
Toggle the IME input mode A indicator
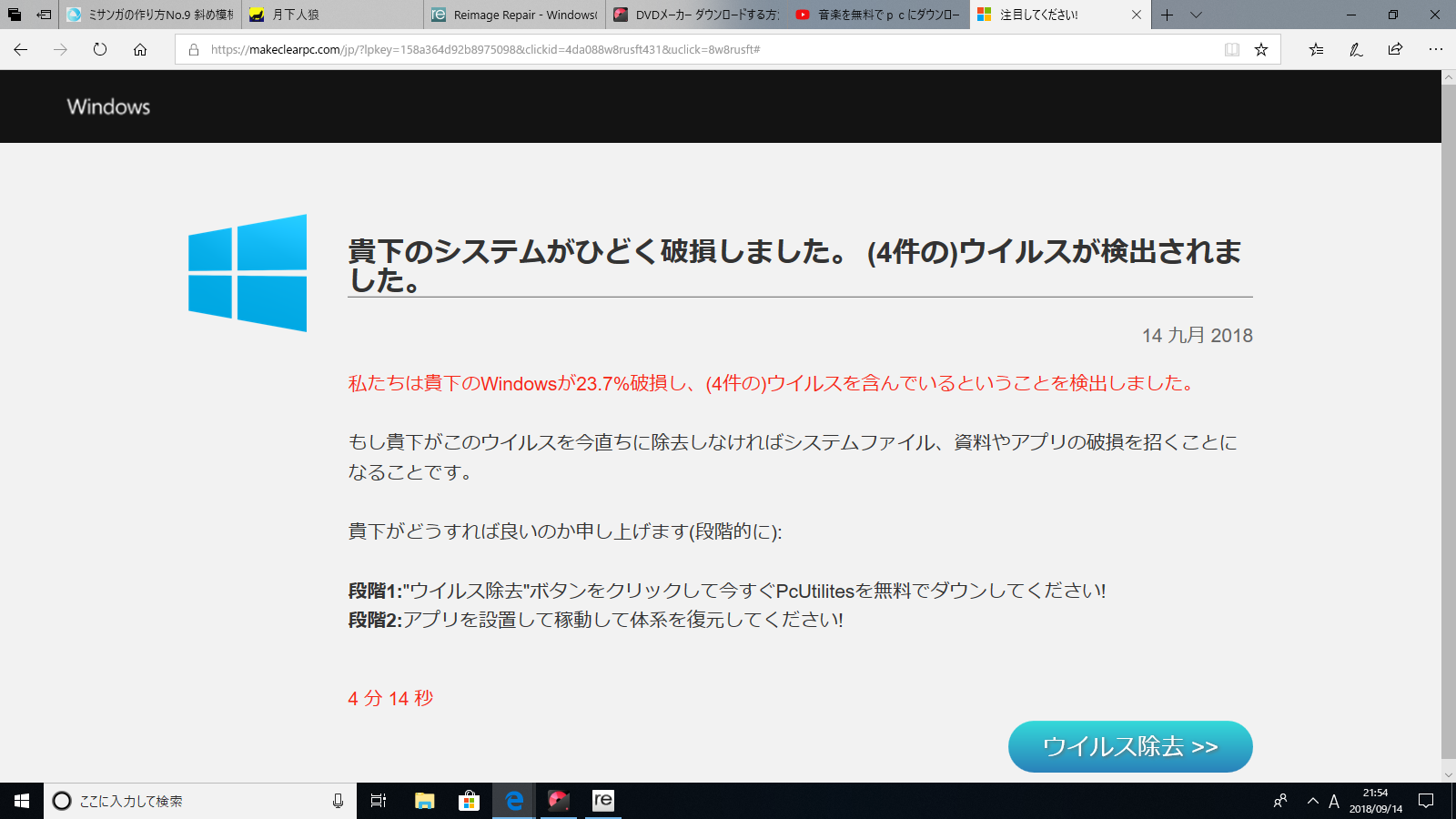[1334, 801]
